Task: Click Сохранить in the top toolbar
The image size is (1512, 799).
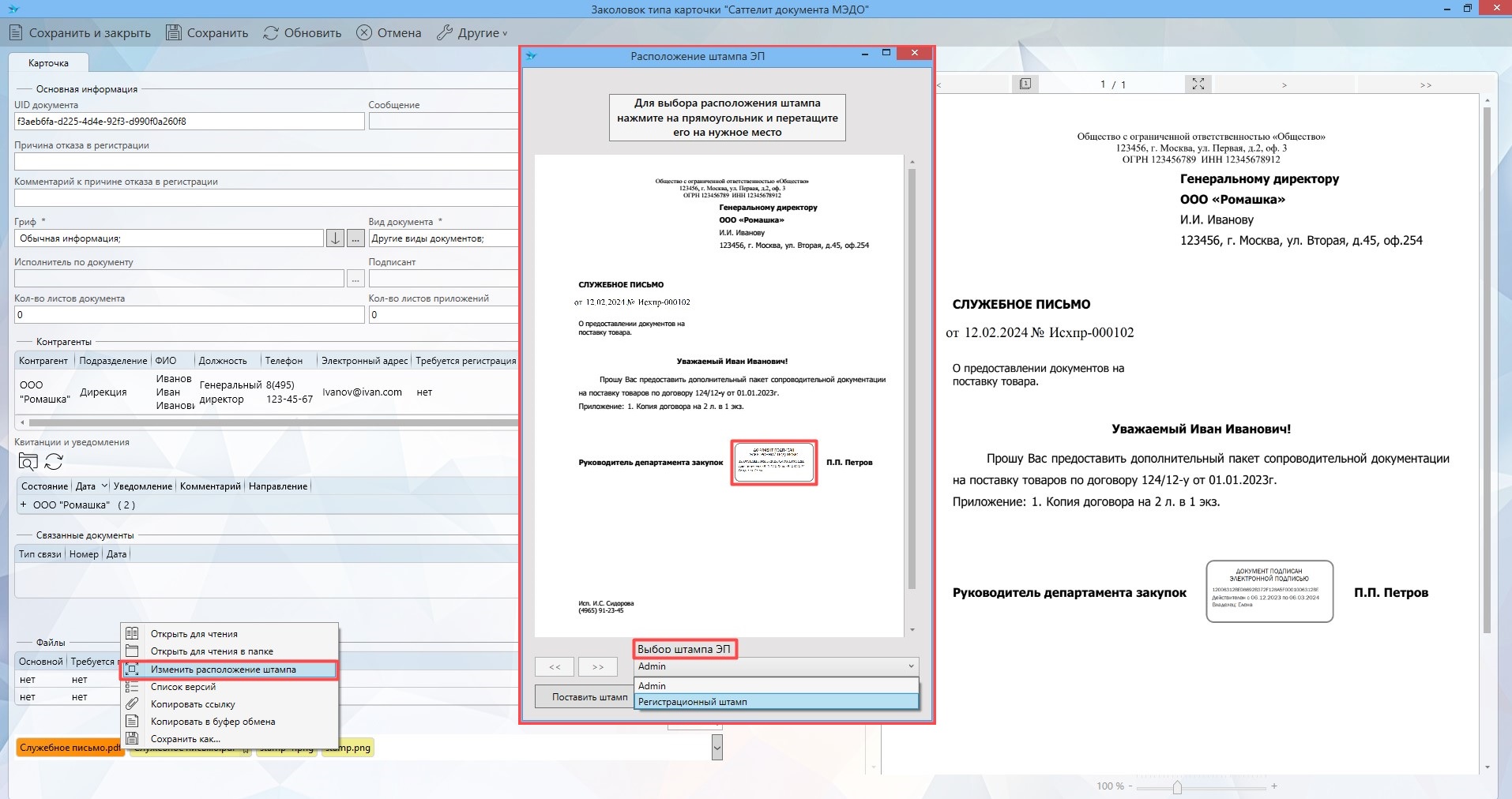Action: coord(207,33)
